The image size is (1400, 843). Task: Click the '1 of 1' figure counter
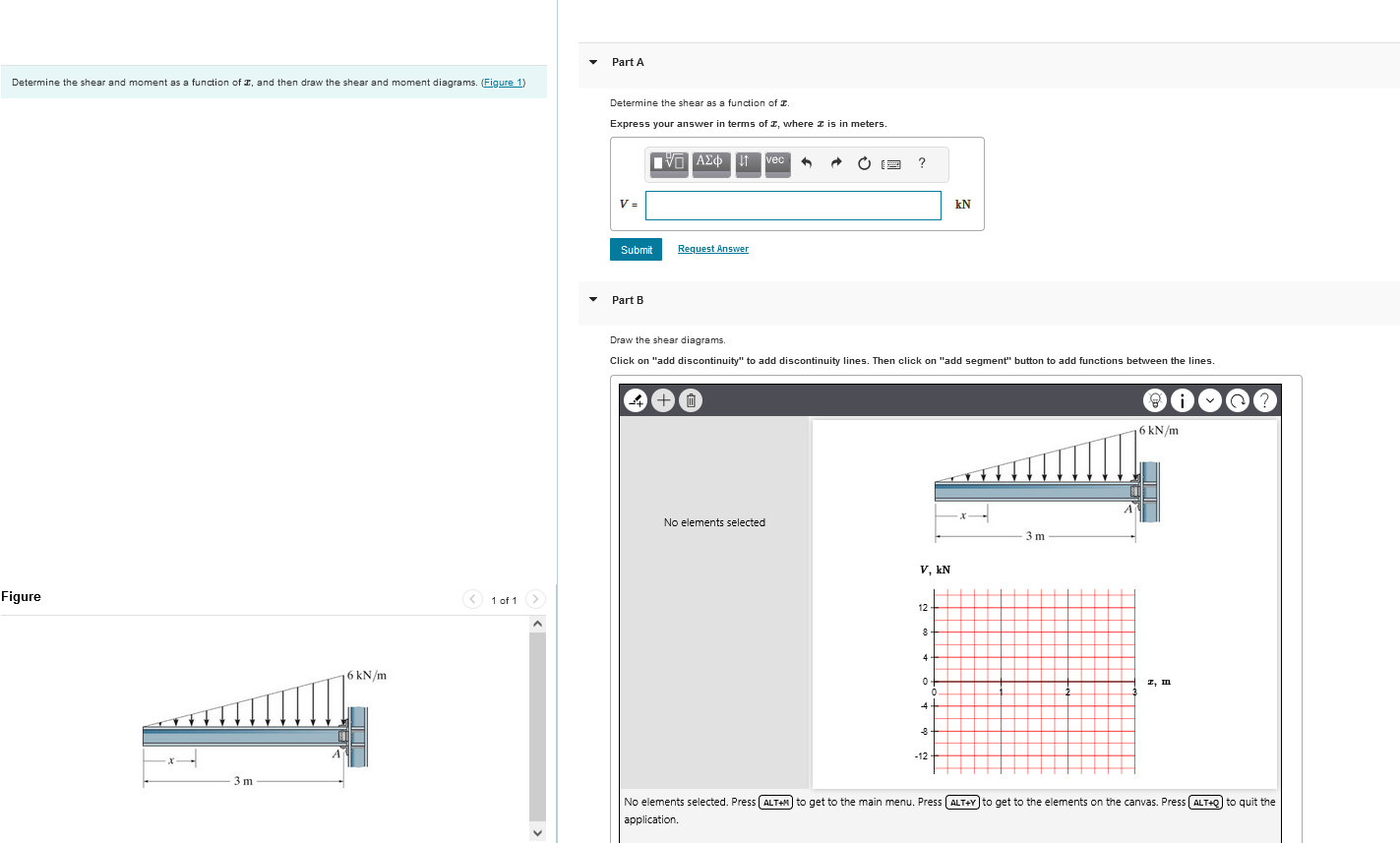pyautogui.click(x=504, y=600)
